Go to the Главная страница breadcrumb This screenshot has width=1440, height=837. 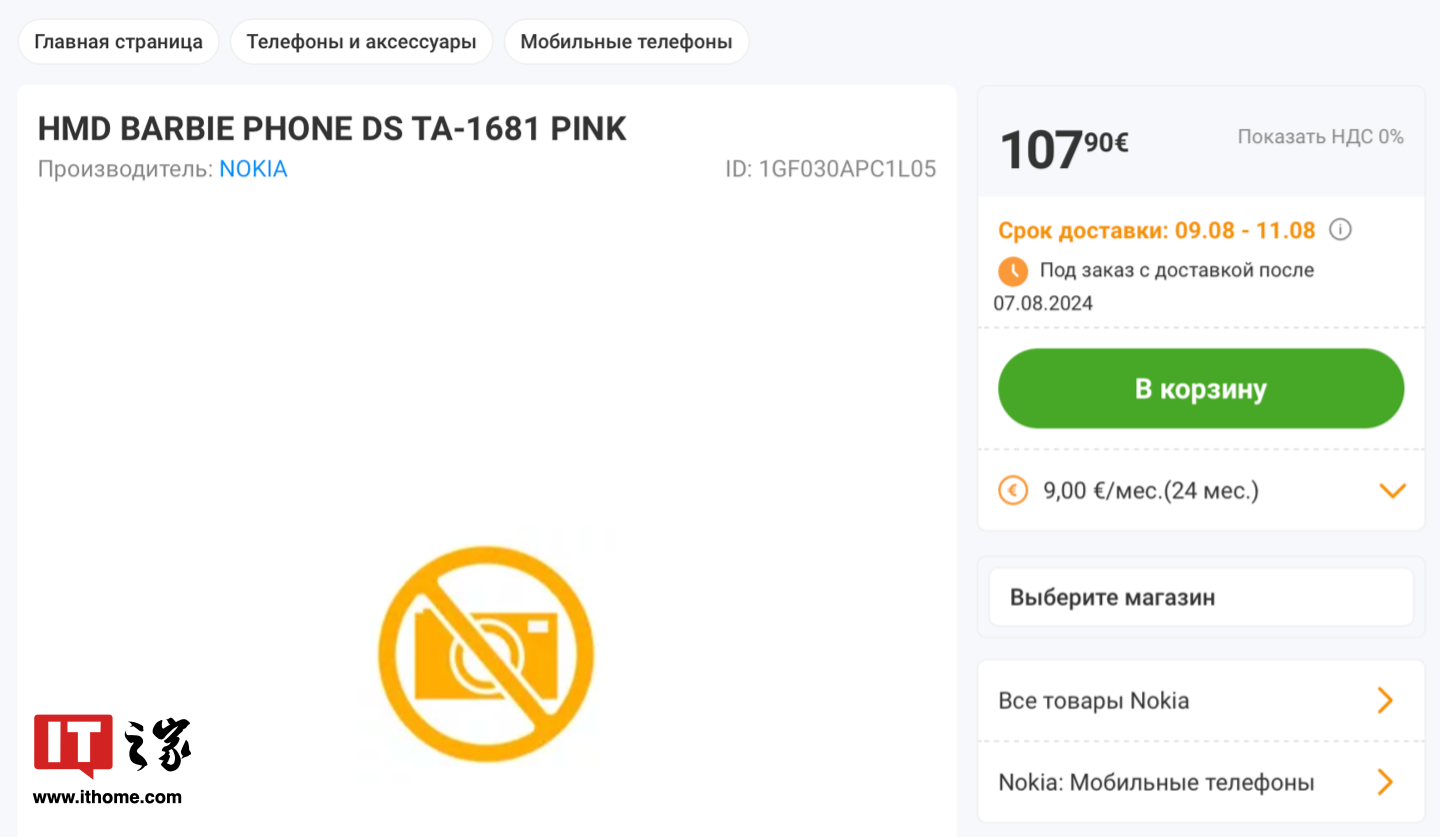click(x=118, y=42)
